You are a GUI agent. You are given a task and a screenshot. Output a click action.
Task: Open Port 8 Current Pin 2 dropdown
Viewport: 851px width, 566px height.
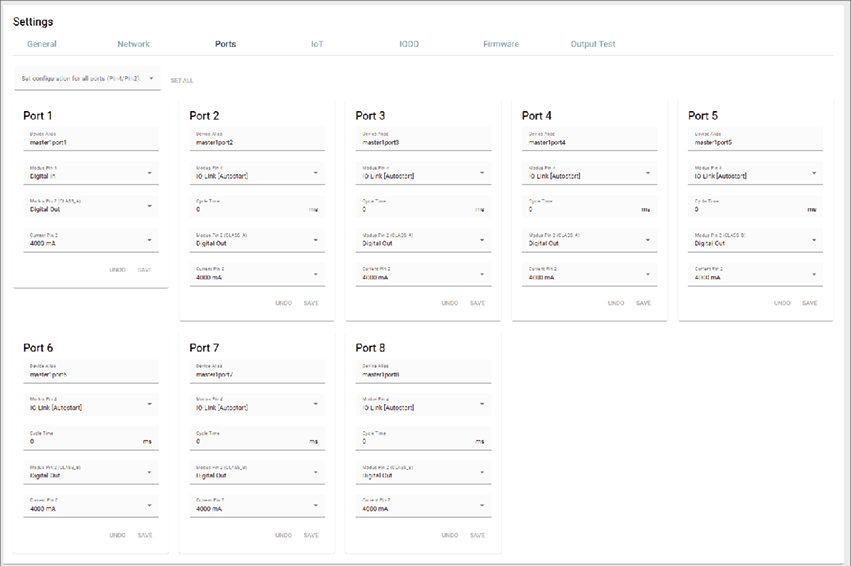tap(423, 506)
